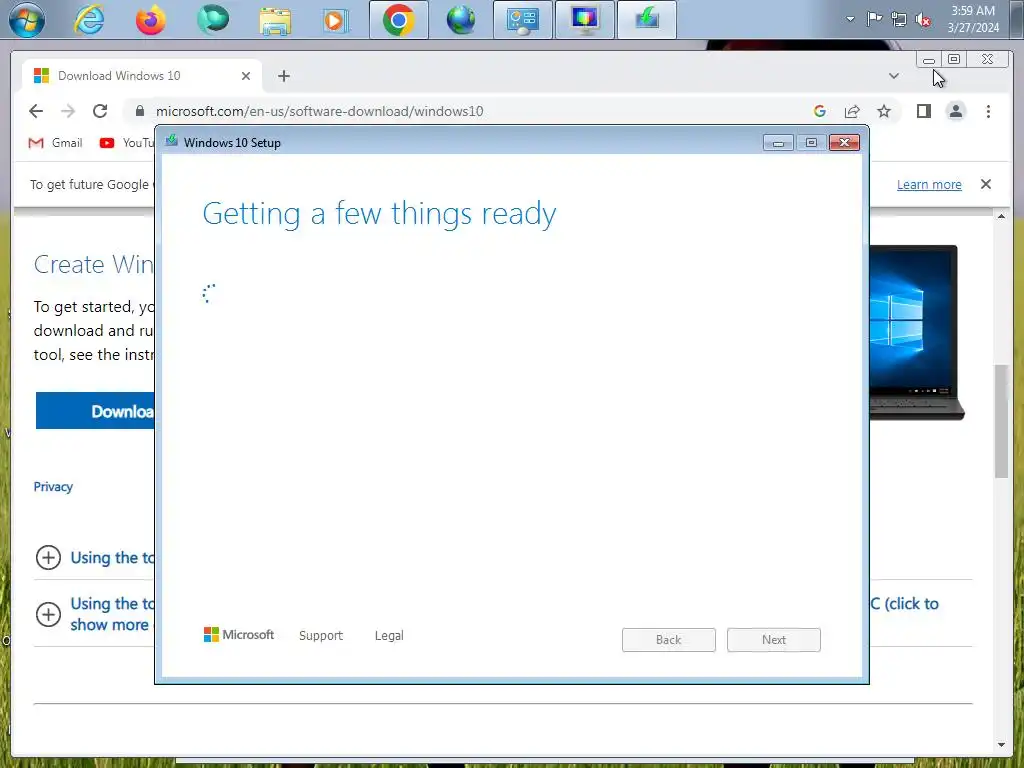Close the Windows 10 Setup window
The image size is (1024, 768).
844,143
